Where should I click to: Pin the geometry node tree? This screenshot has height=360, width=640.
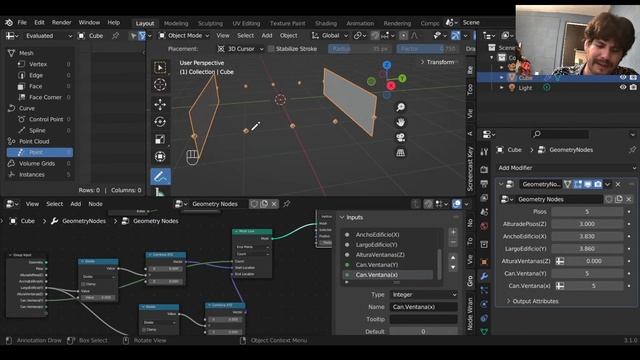(x=287, y=204)
